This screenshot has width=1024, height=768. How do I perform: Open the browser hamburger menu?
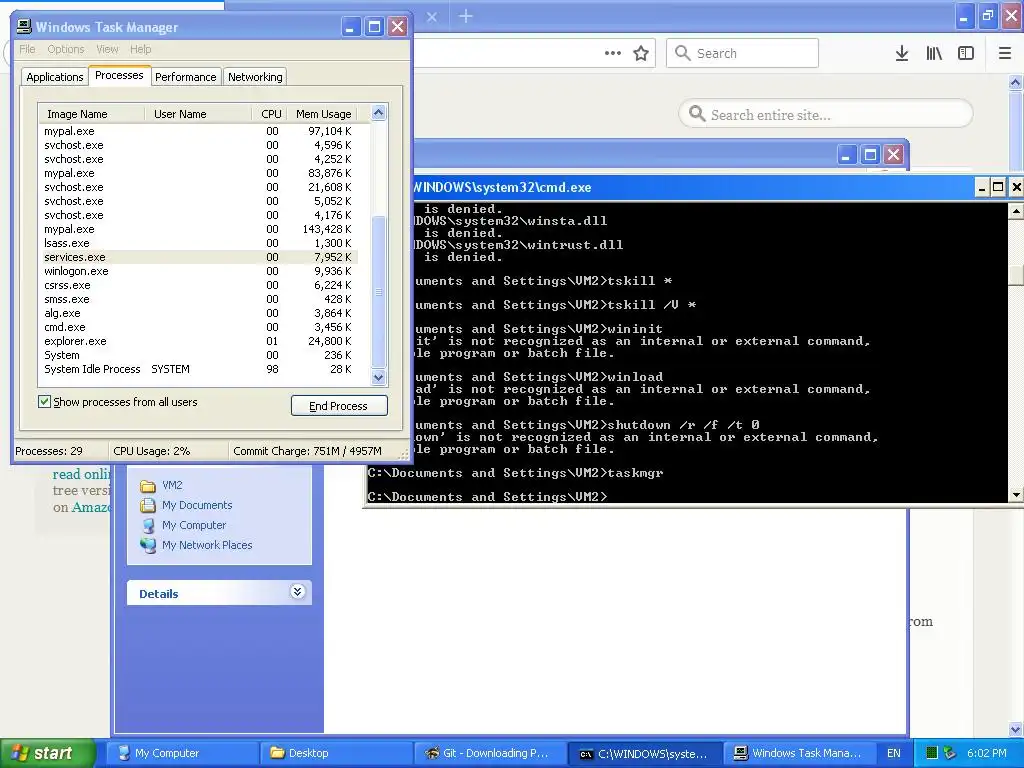pyautogui.click(x=1005, y=54)
